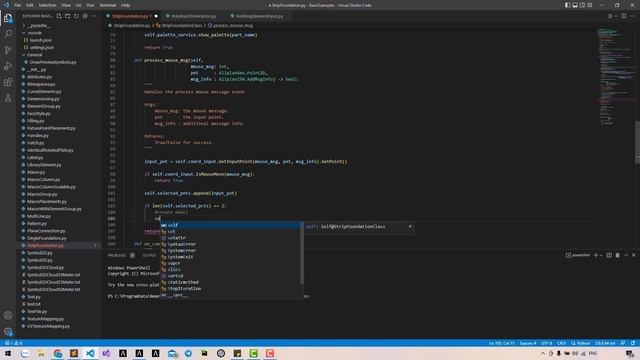Click the errors and warnings status indicator

(x=13, y=343)
